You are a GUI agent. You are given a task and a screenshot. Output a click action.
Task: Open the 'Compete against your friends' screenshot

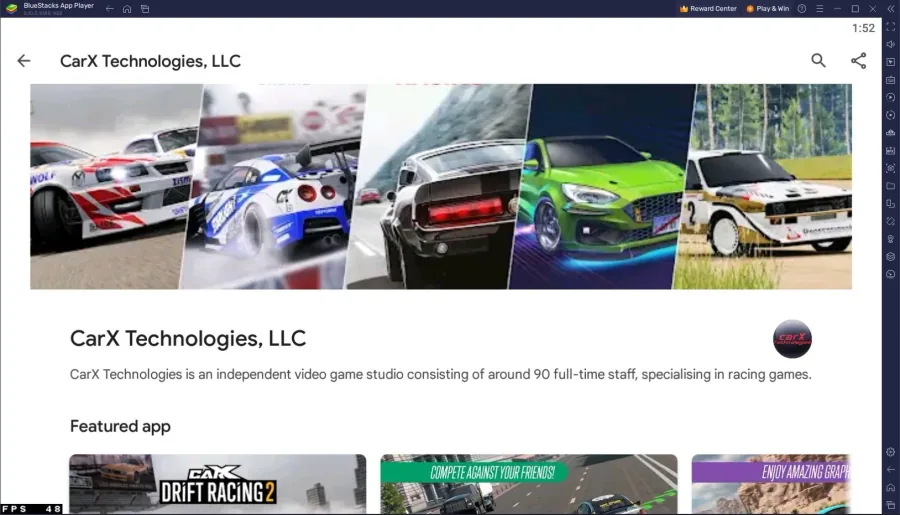coord(529,484)
